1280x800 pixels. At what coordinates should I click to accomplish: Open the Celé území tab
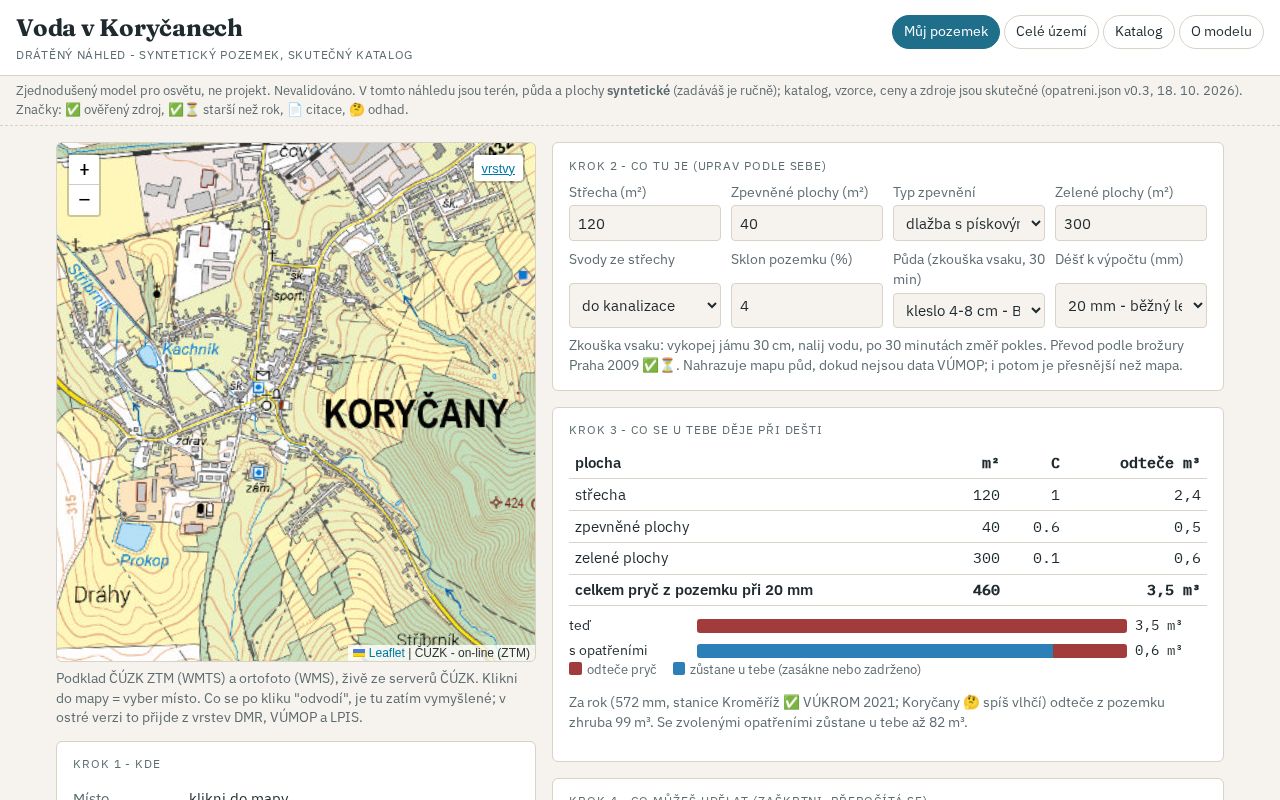pyautogui.click(x=1051, y=32)
